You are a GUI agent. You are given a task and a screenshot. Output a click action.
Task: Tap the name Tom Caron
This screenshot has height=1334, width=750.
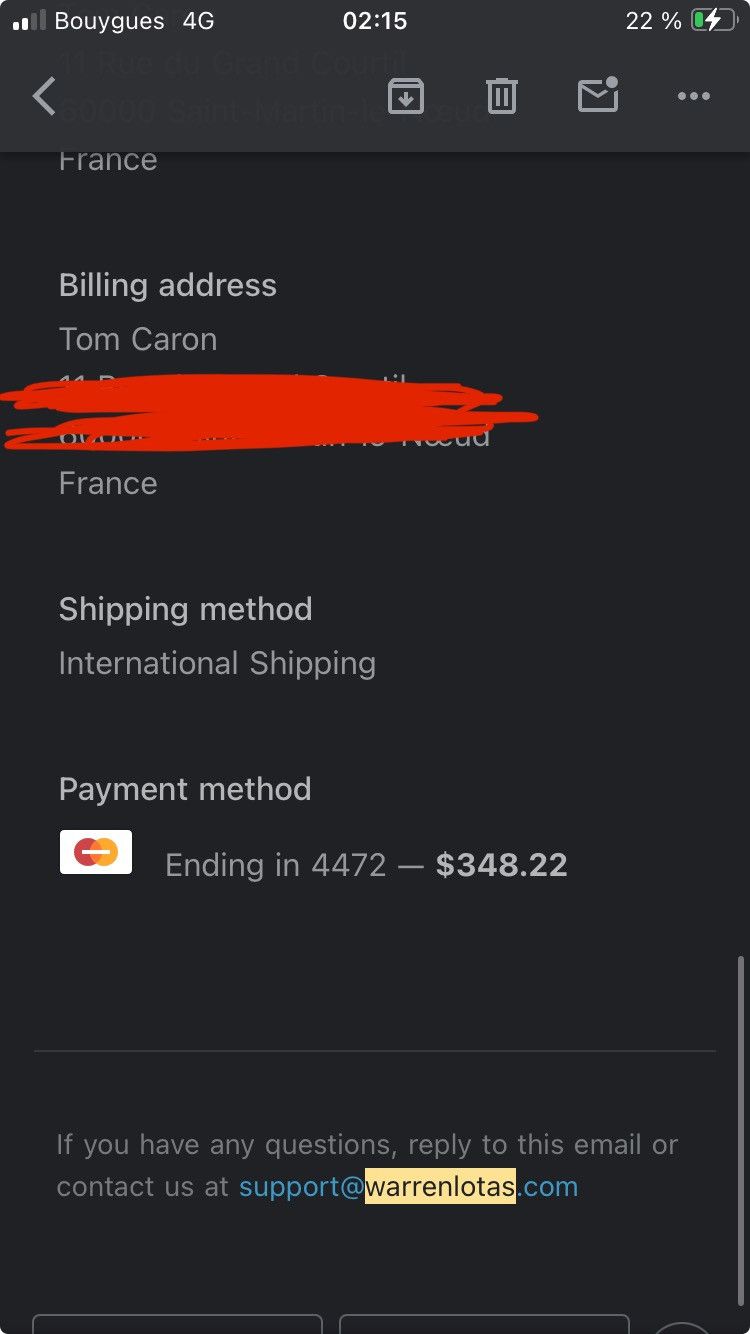[138, 339]
